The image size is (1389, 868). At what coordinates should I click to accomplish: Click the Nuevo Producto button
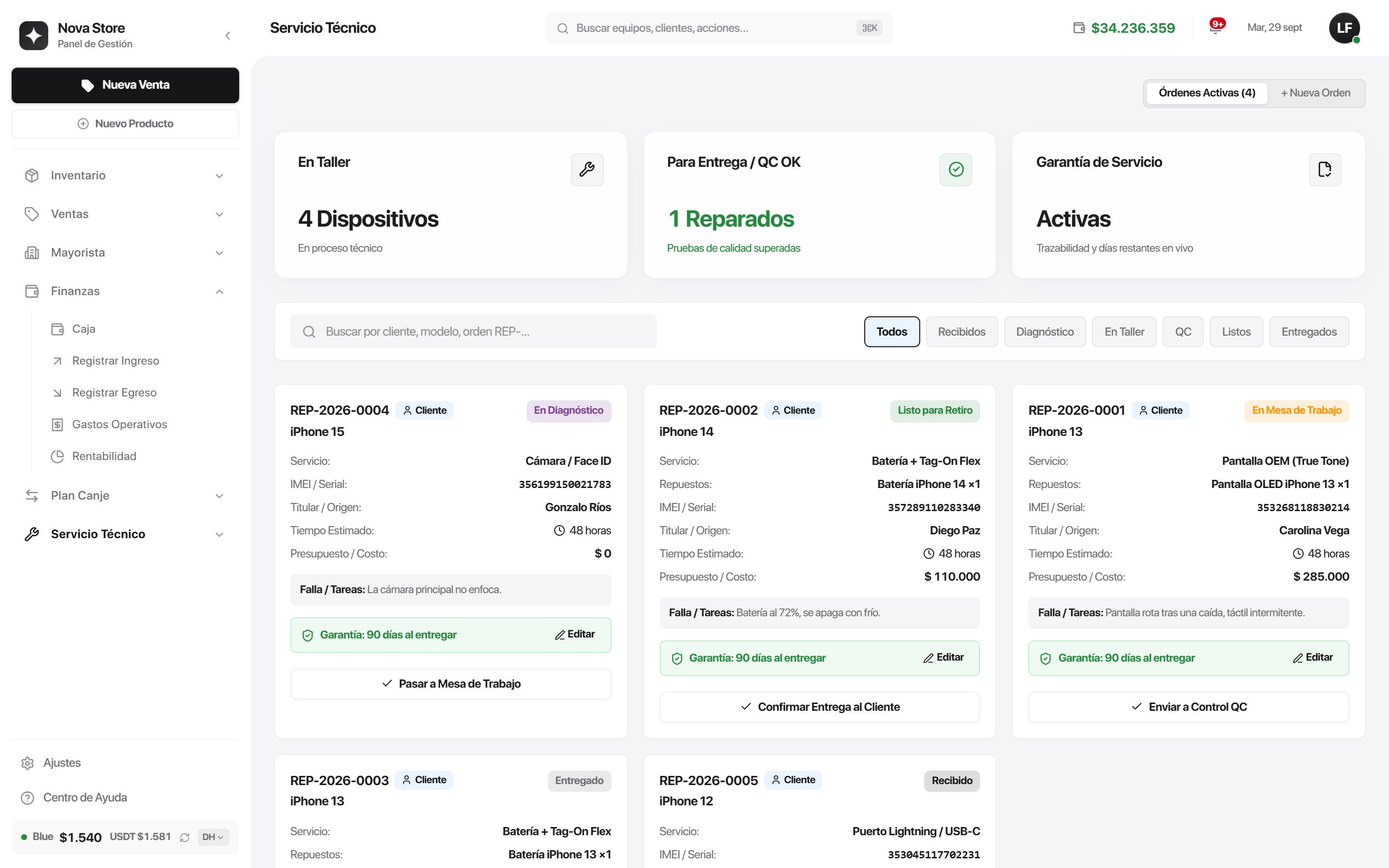(x=125, y=123)
